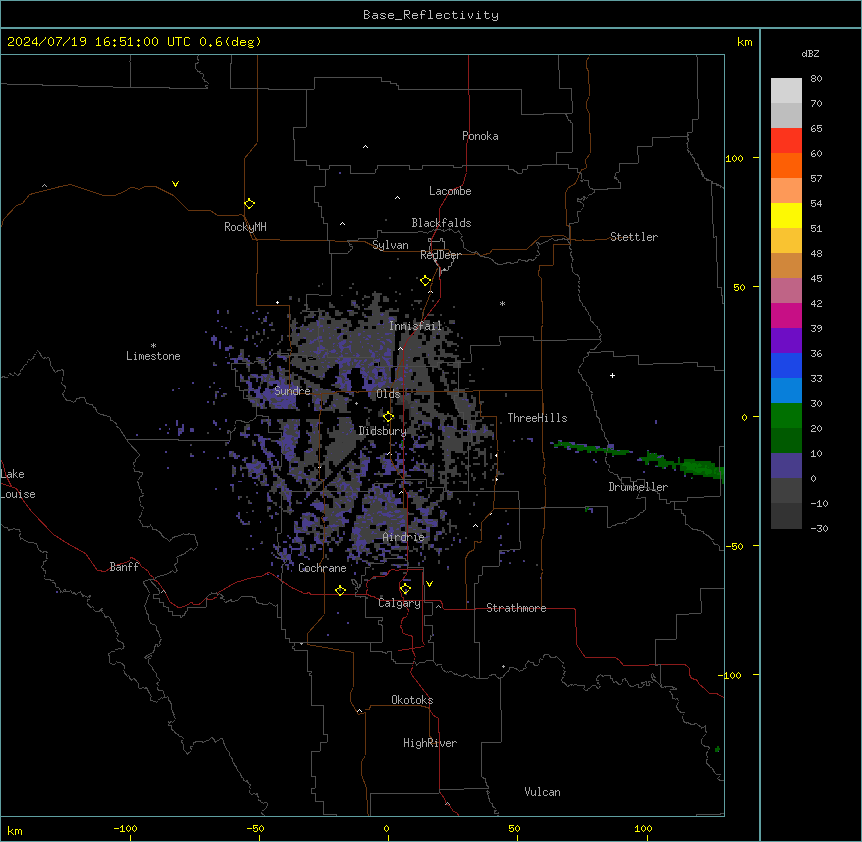862x842 pixels.
Task: Click the light gray 80-70 dBZ swatch
Action: point(786,90)
